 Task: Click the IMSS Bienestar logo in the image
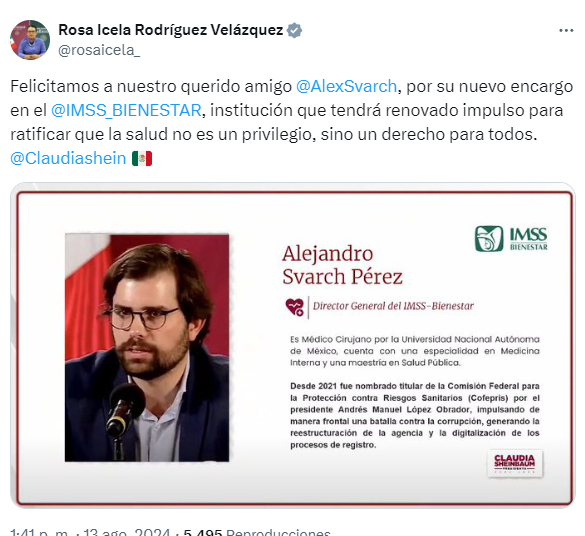coord(511,239)
